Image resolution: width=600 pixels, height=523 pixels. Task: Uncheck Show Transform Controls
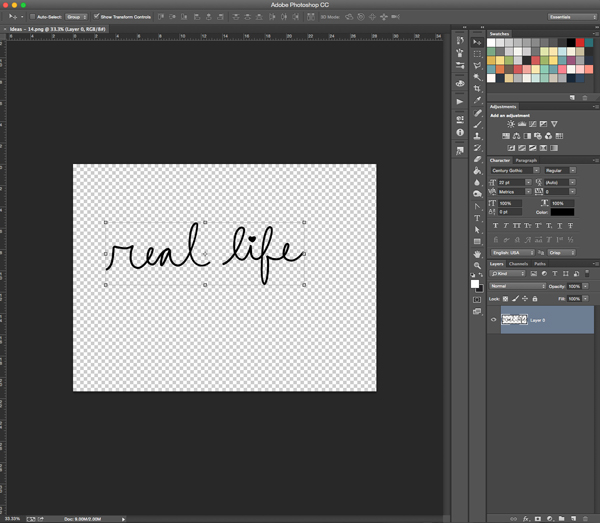[96, 17]
